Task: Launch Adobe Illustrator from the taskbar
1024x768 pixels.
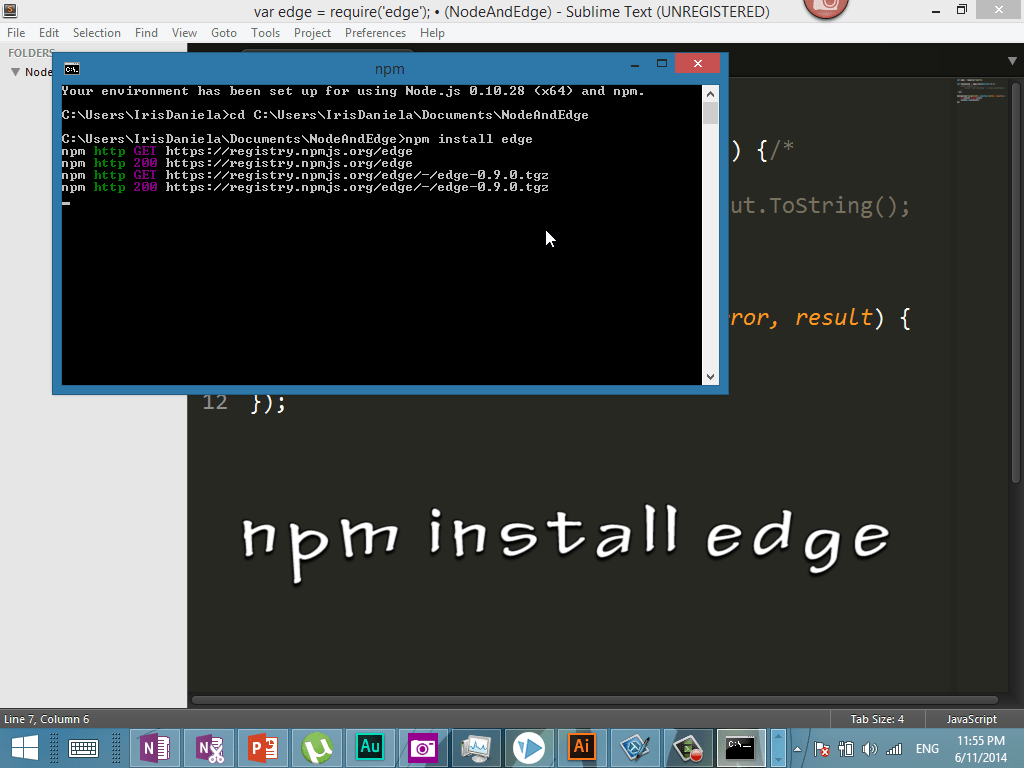Action: [x=581, y=747]
